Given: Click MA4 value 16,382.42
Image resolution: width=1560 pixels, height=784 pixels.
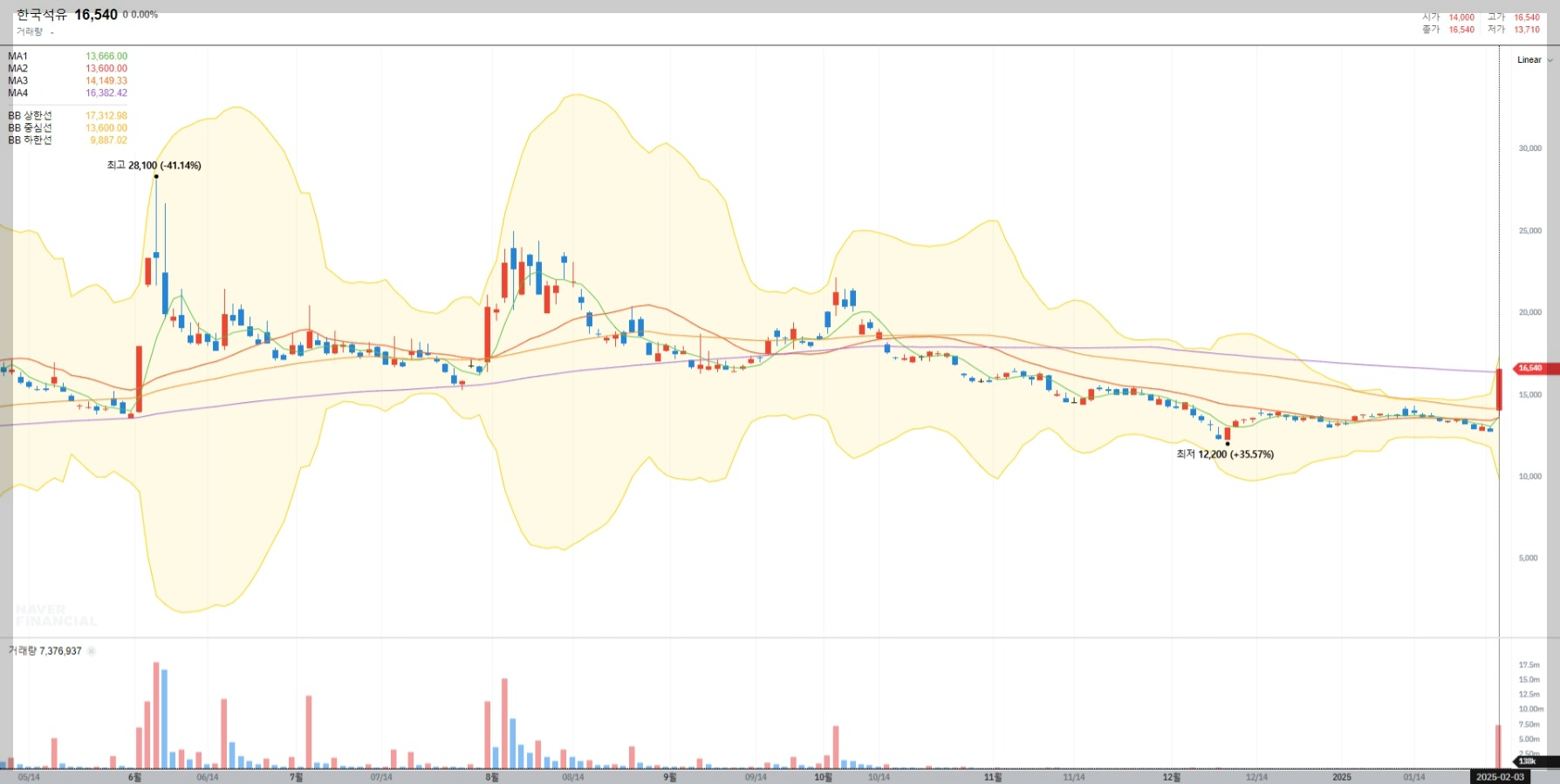Looking at the screenshot, I should [106, 92].
